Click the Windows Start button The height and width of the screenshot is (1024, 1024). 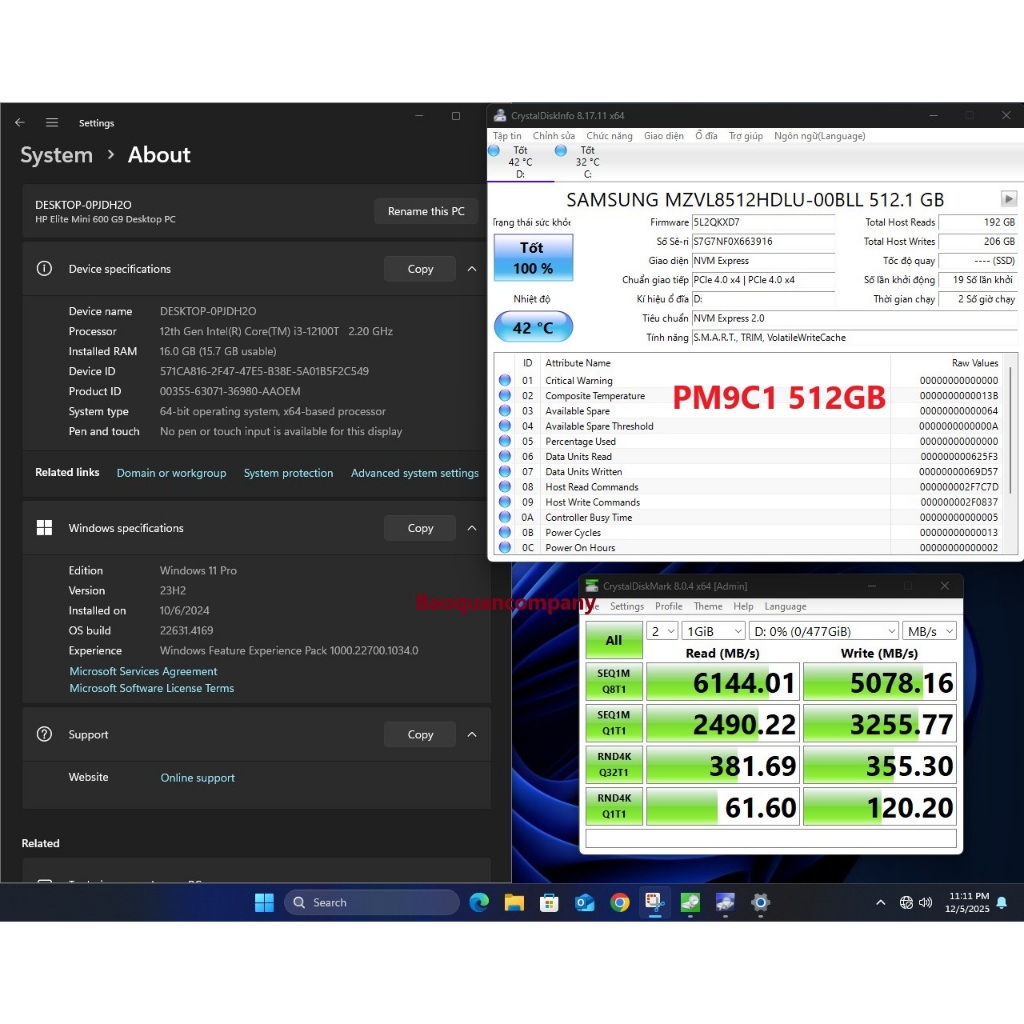pyautogui.click(x=264, y=902)
